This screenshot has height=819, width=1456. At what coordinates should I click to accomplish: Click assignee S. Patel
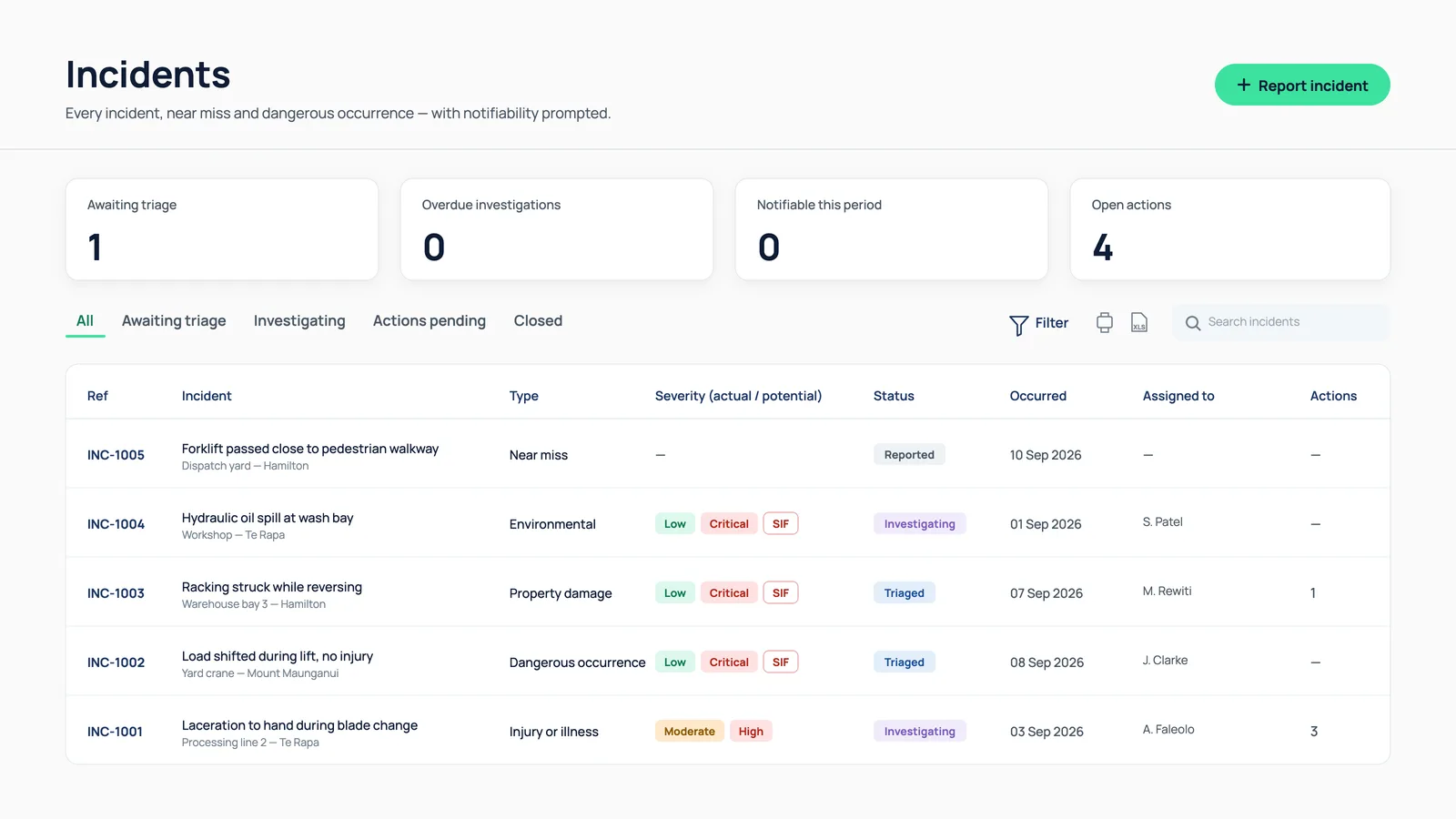1163,522
